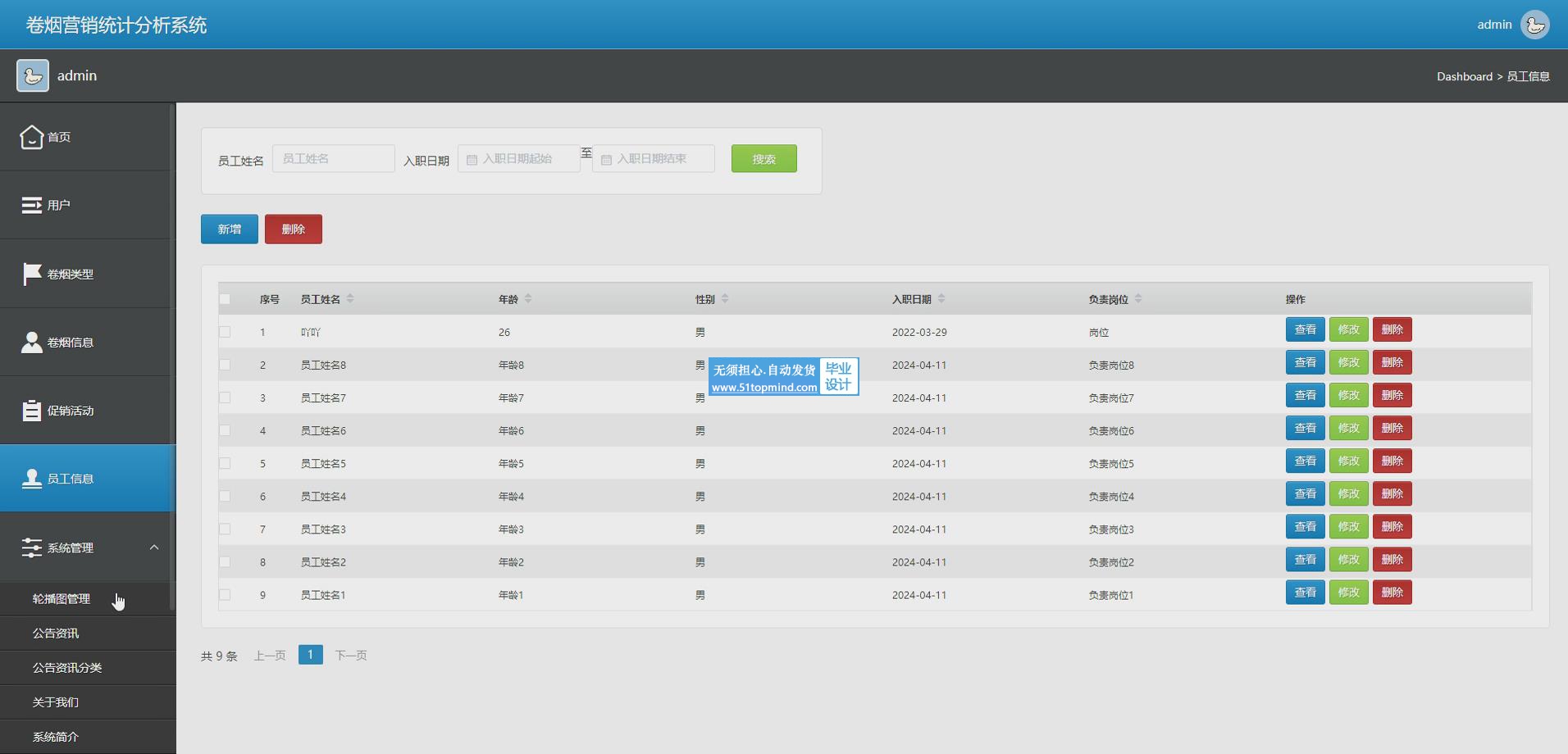Screen dimensions: 1568x754
Task: Check the checkbox for 员工姓名7 row
Action: click(x=225, y=397)
